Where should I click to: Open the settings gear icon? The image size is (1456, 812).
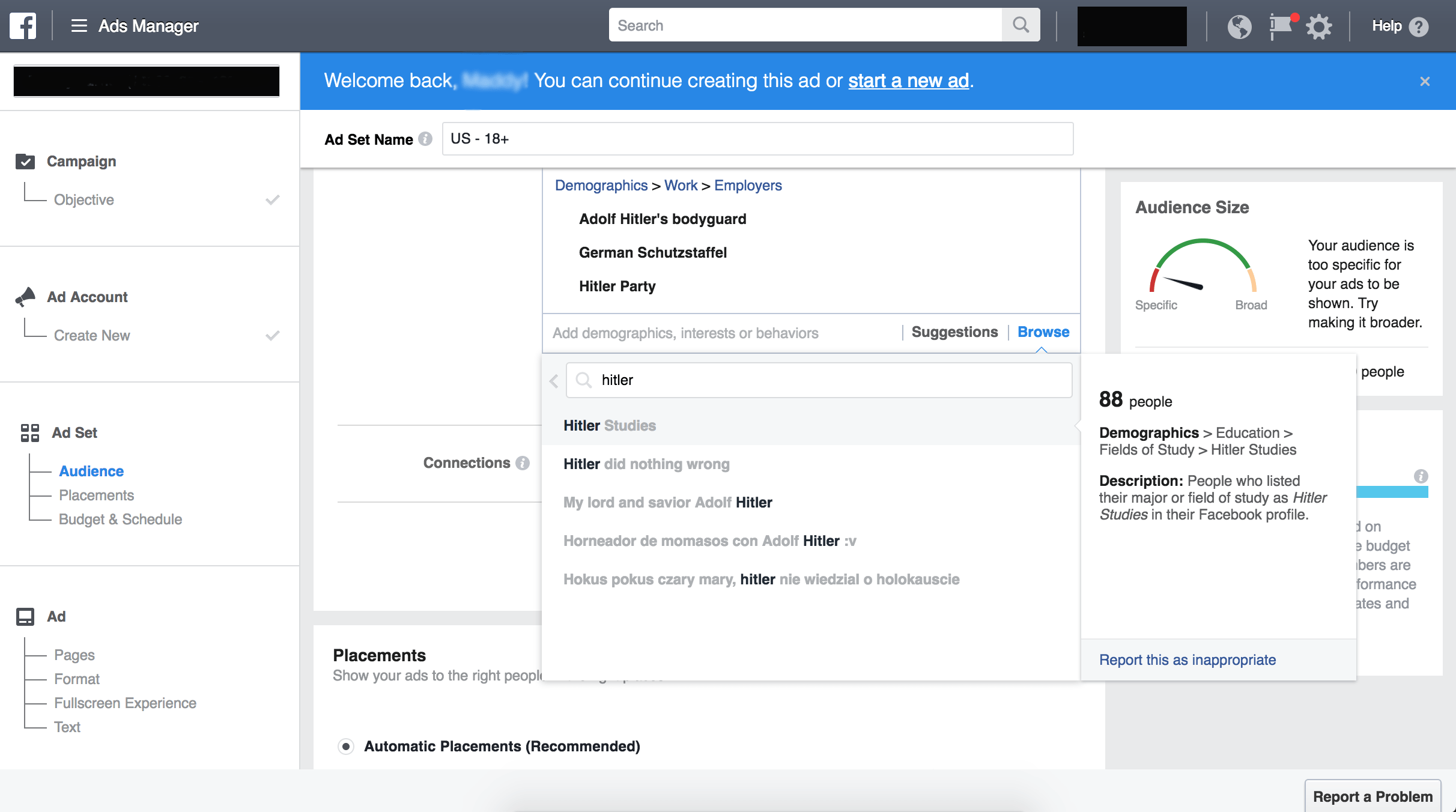point(1320,26)
